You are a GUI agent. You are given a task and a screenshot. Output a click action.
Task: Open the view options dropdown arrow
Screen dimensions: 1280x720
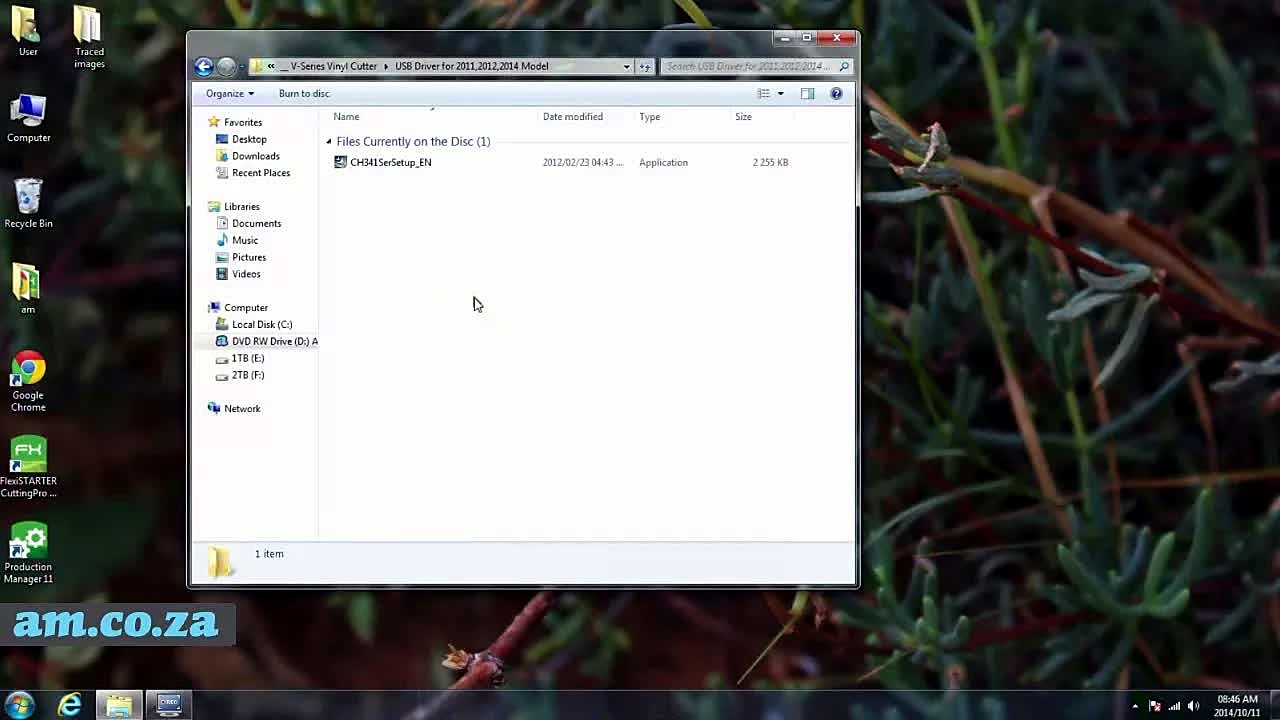781,94
